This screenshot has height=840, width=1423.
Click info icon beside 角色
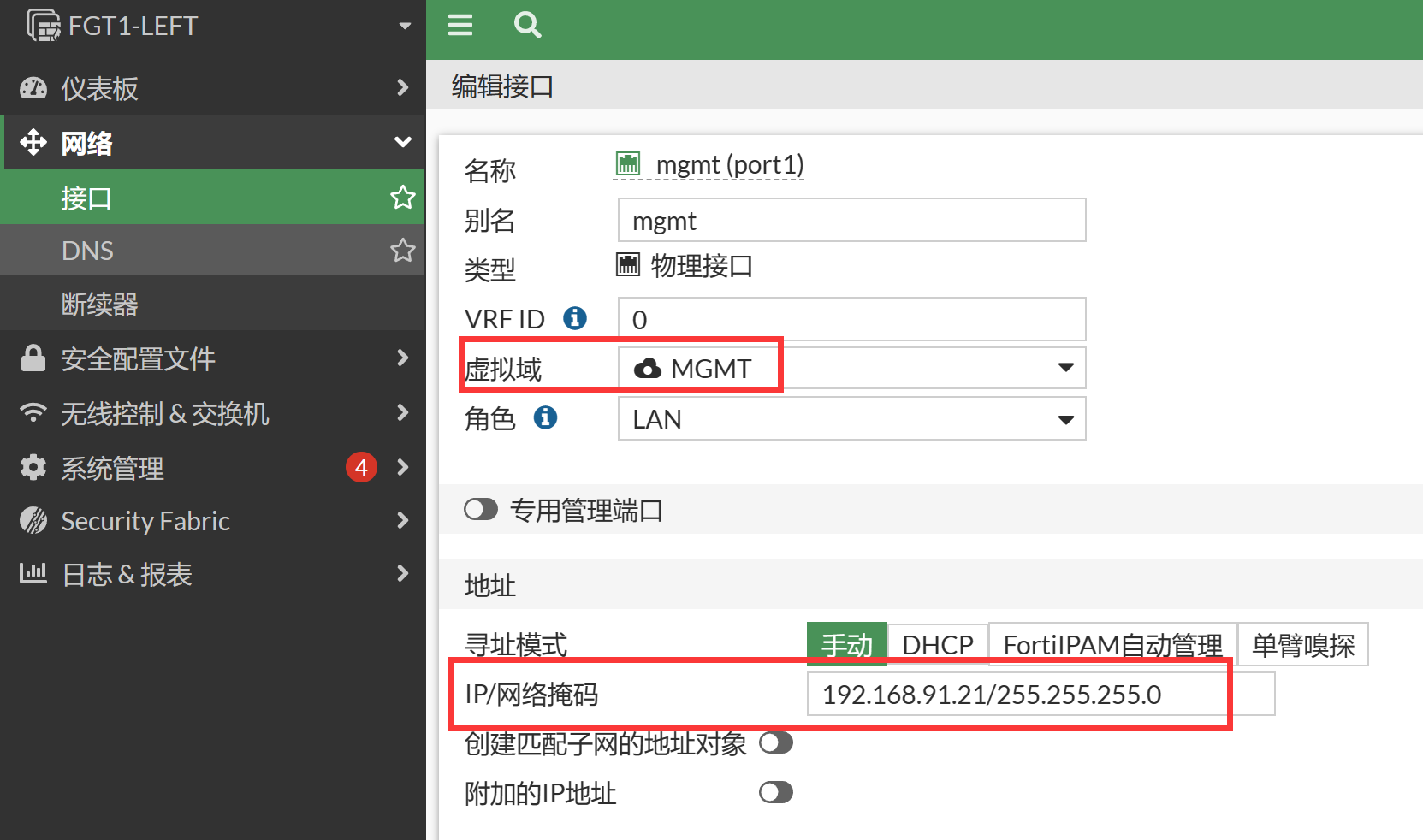point(545,417)
